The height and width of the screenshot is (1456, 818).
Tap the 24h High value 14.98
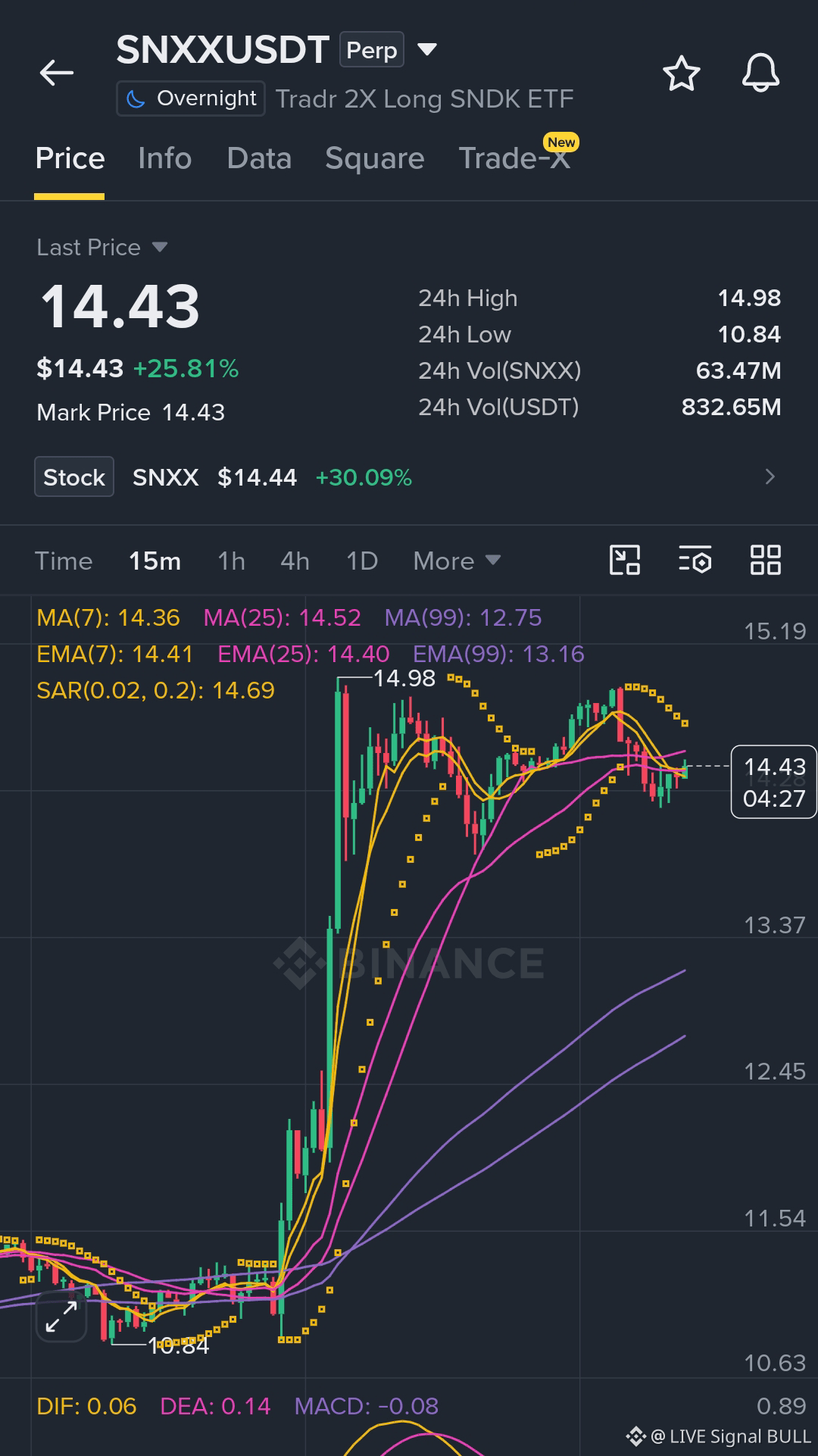coord(749,298)
